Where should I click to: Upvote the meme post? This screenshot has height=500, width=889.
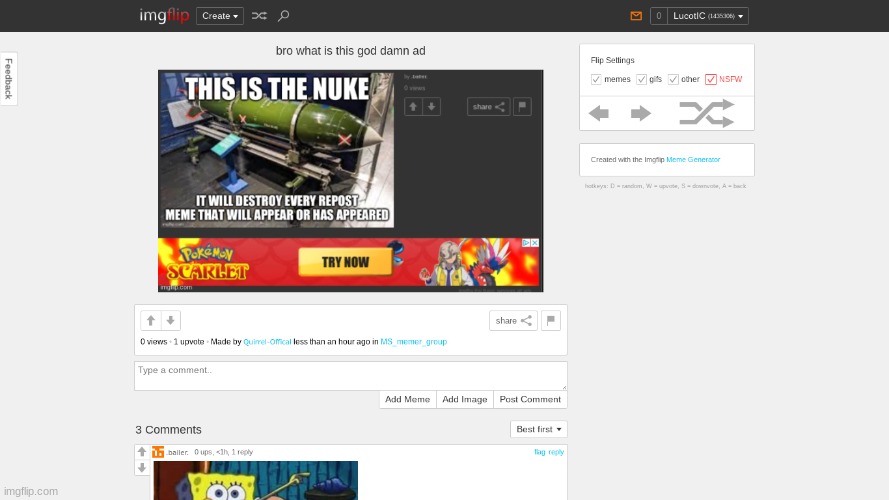[151, 321]
